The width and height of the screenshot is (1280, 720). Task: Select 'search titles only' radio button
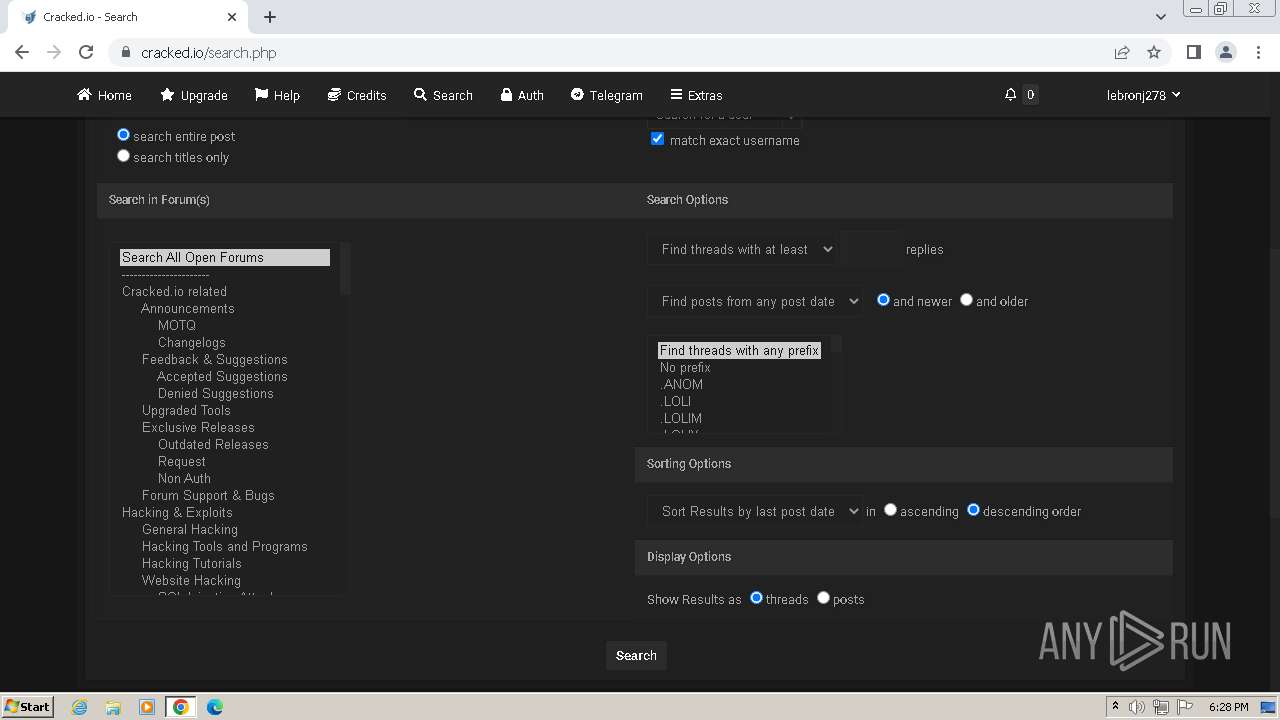click(124, 156)
